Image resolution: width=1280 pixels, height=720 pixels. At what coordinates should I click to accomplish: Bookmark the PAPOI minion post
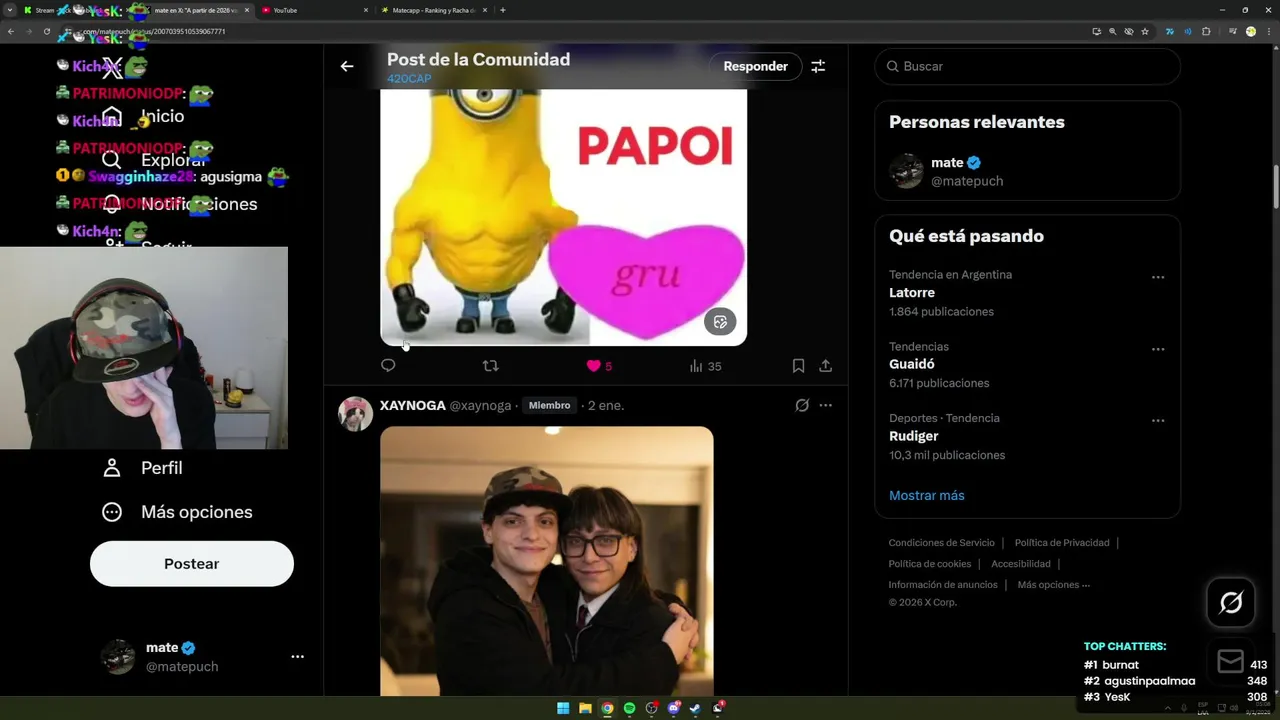pos(798,366)
